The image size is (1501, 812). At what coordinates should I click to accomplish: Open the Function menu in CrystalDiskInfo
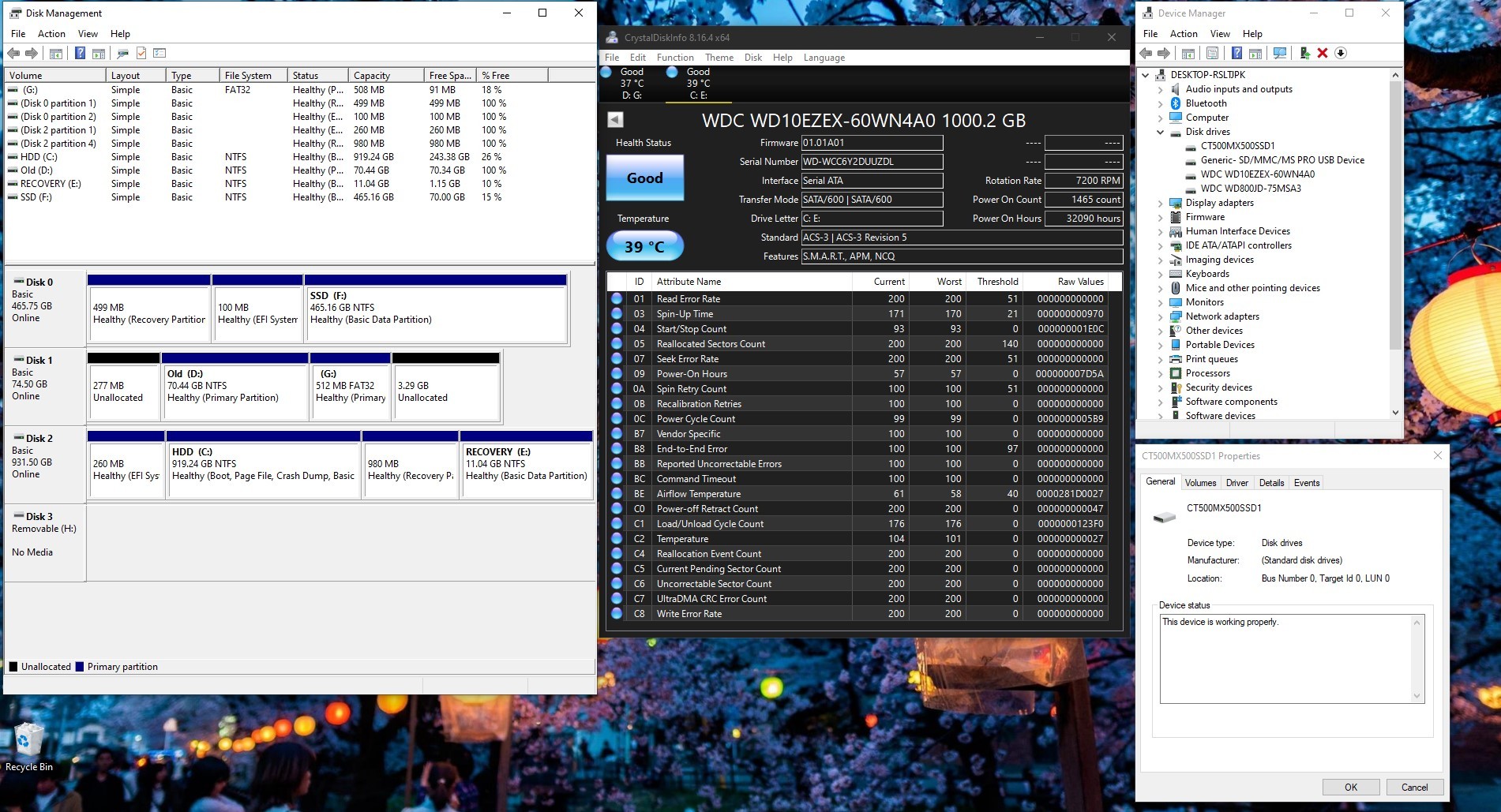click(675, 58)
